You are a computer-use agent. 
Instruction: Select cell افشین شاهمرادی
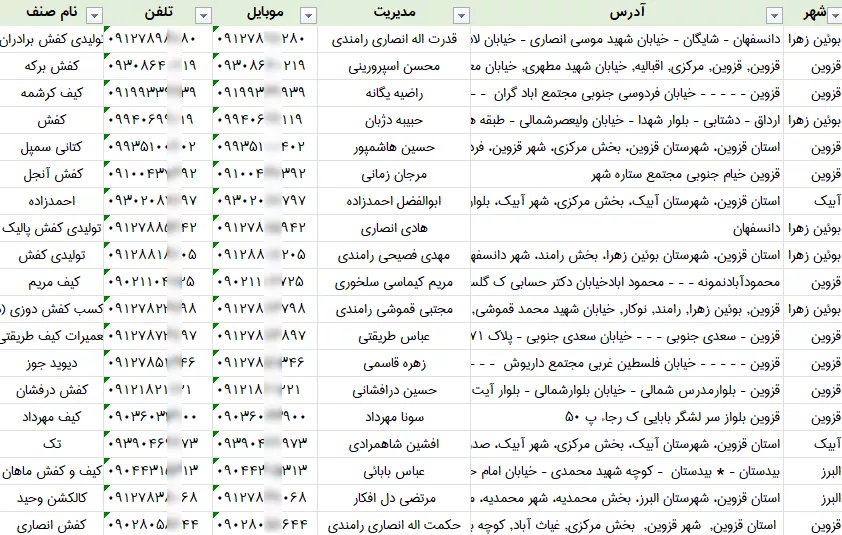(394, 444)
